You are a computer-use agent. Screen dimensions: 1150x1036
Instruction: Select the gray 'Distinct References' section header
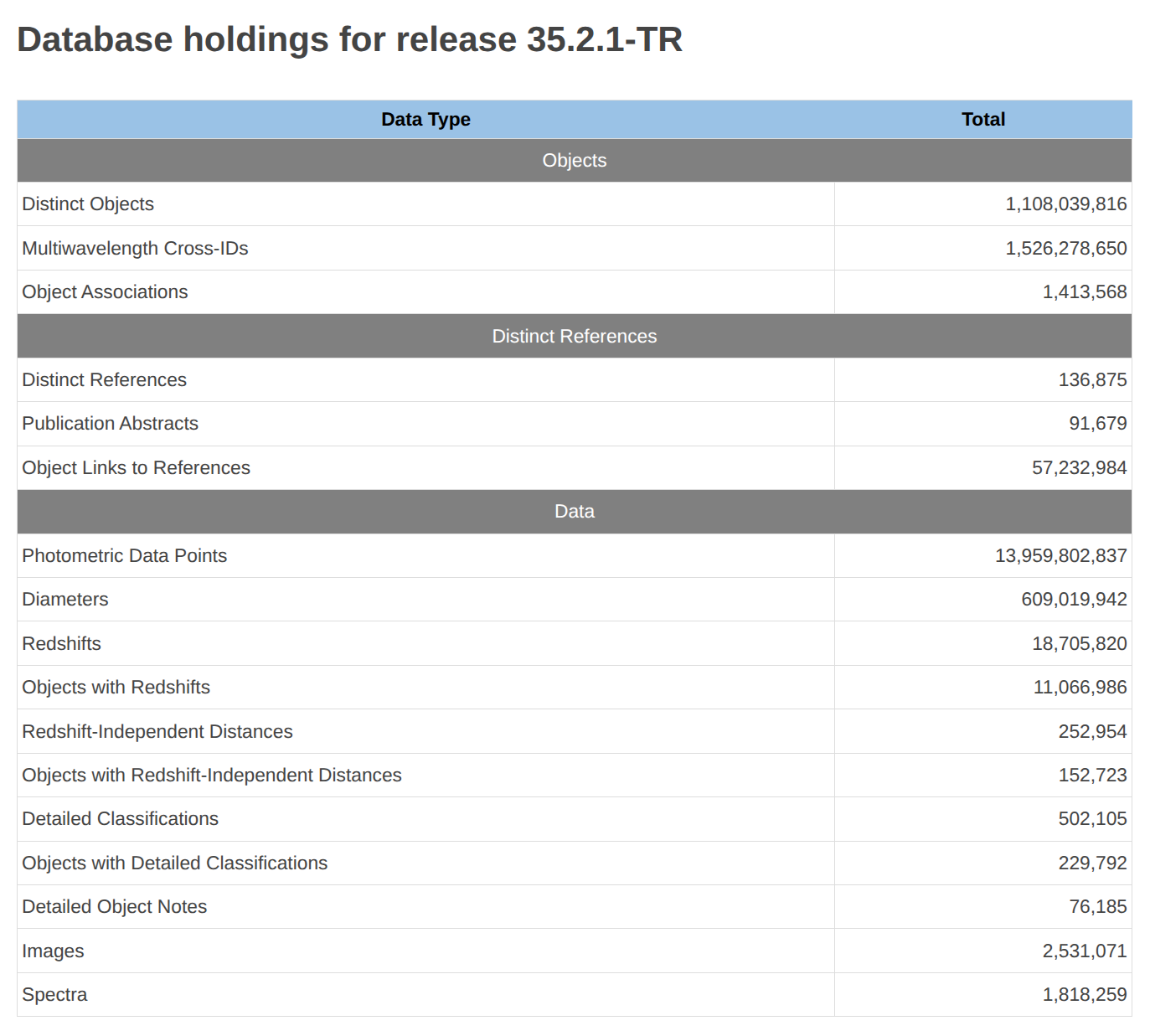(574, 337)
